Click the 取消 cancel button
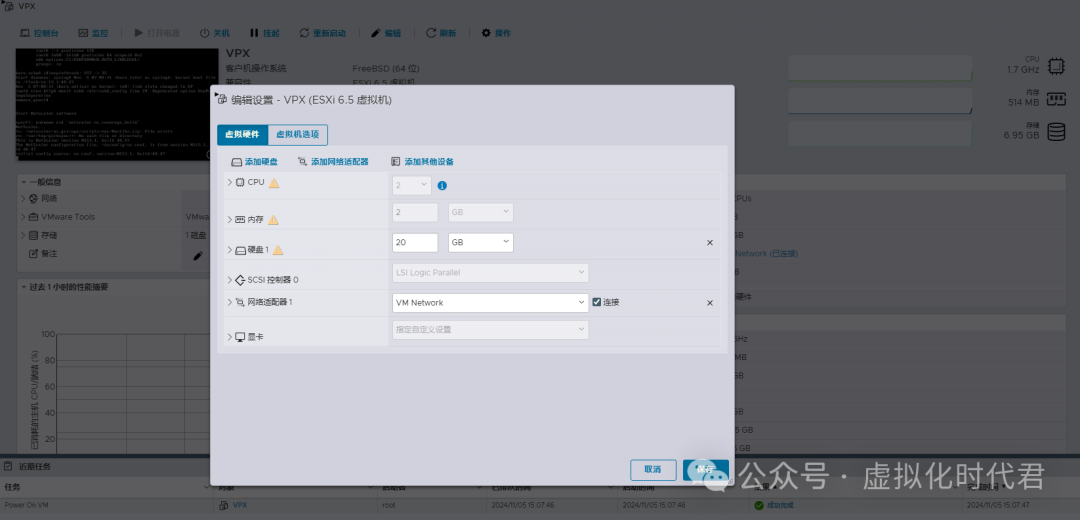The width and height of the screenshot is (1080, 520). (x=653, y=470)
